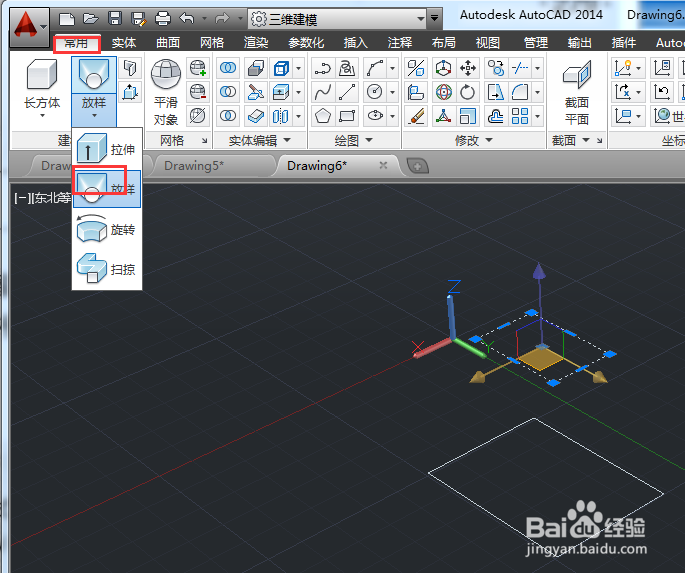Click the Save floppy disk icon
The width and height of the screenshot is (685, 573).
tap(115, 19)
